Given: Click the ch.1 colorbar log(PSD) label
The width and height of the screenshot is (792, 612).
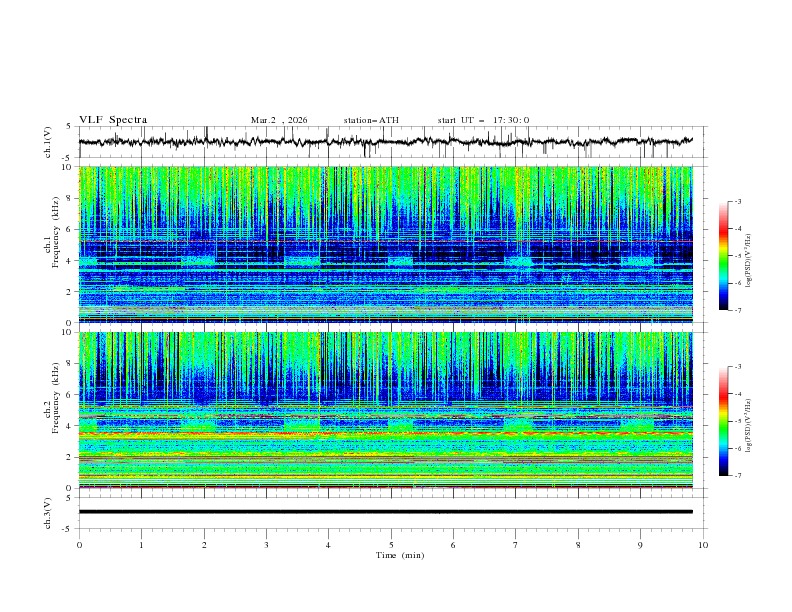Looking at the screenshot, I should tap(748, 261).
